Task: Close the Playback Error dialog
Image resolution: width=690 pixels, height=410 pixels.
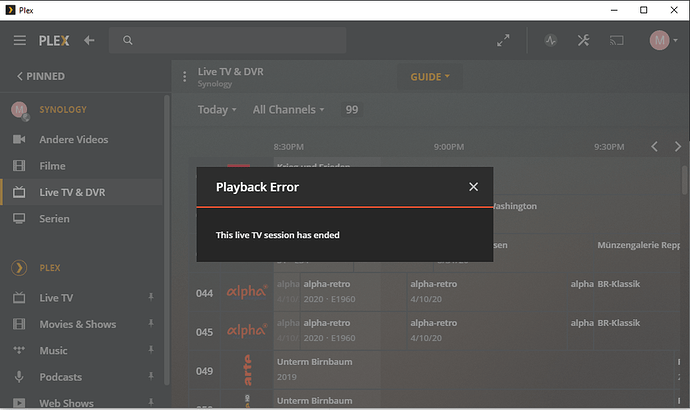Action: [x=473, y=187]
